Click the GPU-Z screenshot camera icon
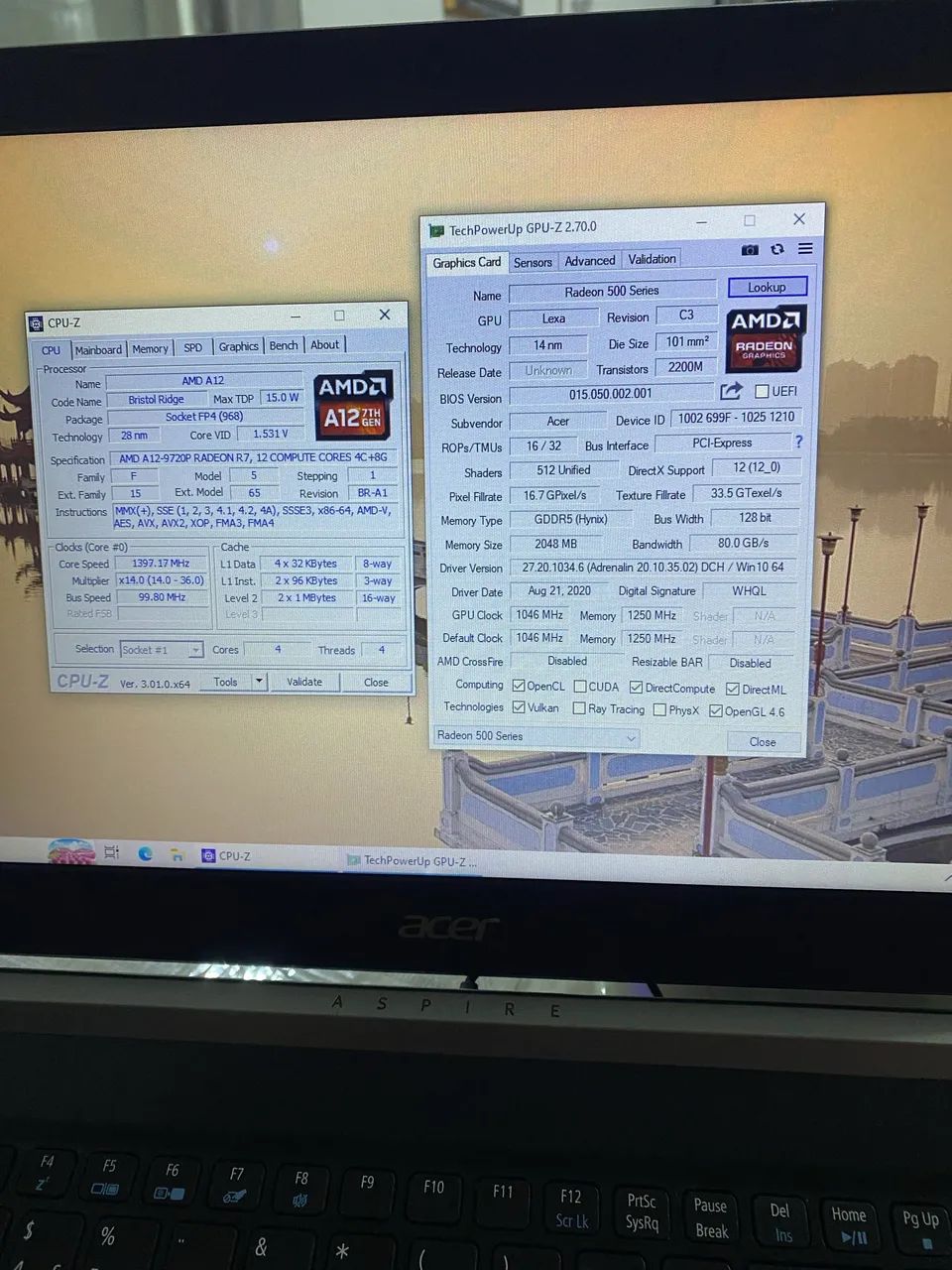 (x=750, y=249)
